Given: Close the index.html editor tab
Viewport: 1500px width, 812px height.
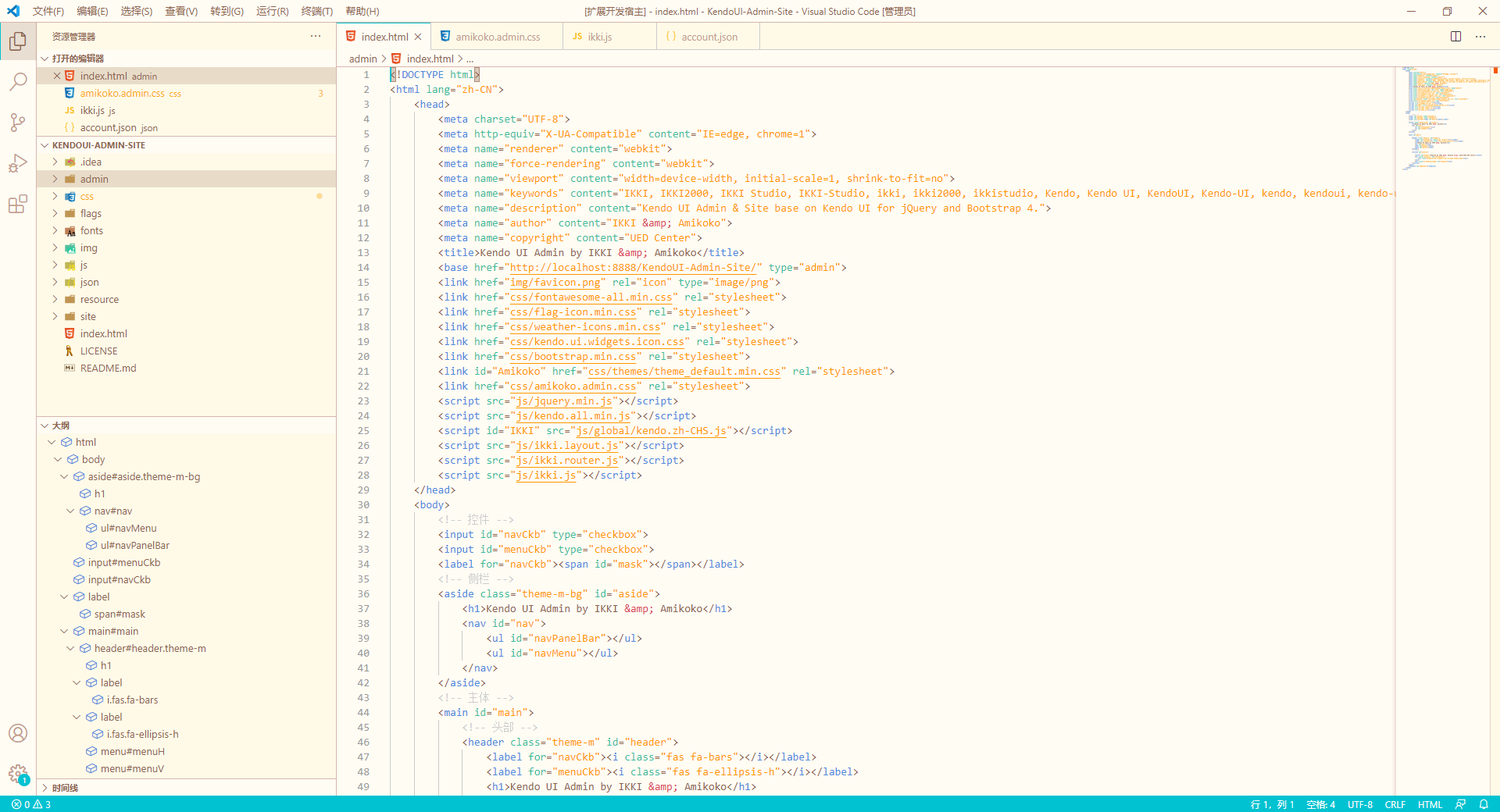Looking at the screenshot, I should coord(418,37).
